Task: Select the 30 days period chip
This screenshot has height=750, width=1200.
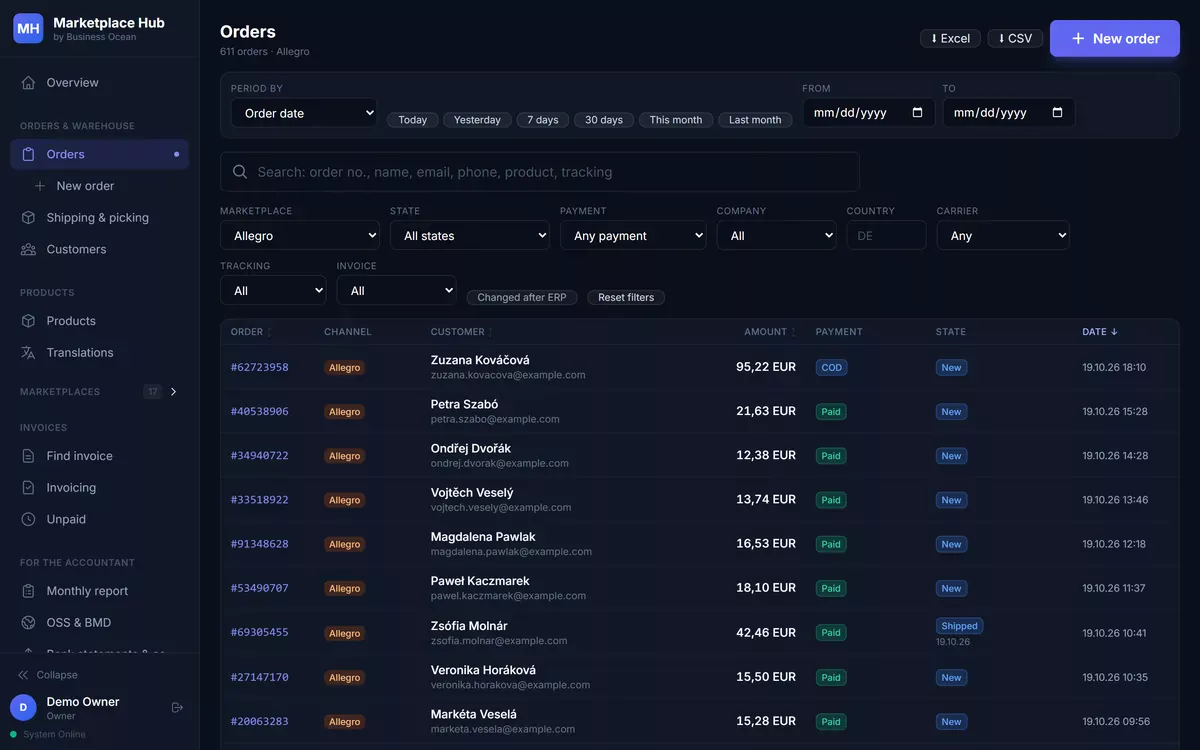Action: [x=604, y=120]
